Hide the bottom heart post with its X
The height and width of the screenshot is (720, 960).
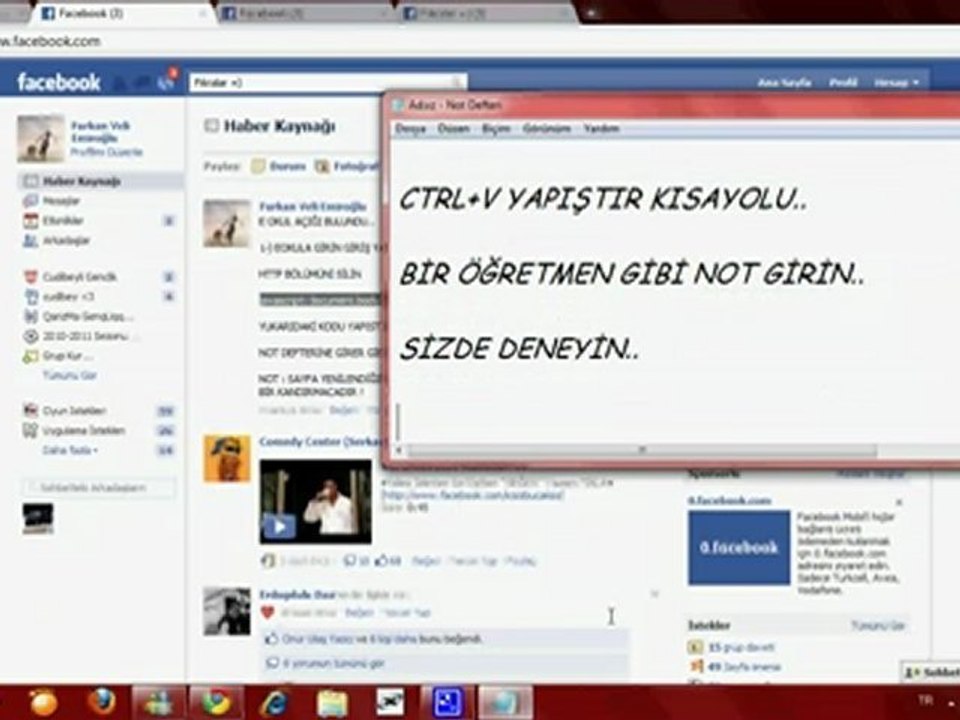[654, 593]
